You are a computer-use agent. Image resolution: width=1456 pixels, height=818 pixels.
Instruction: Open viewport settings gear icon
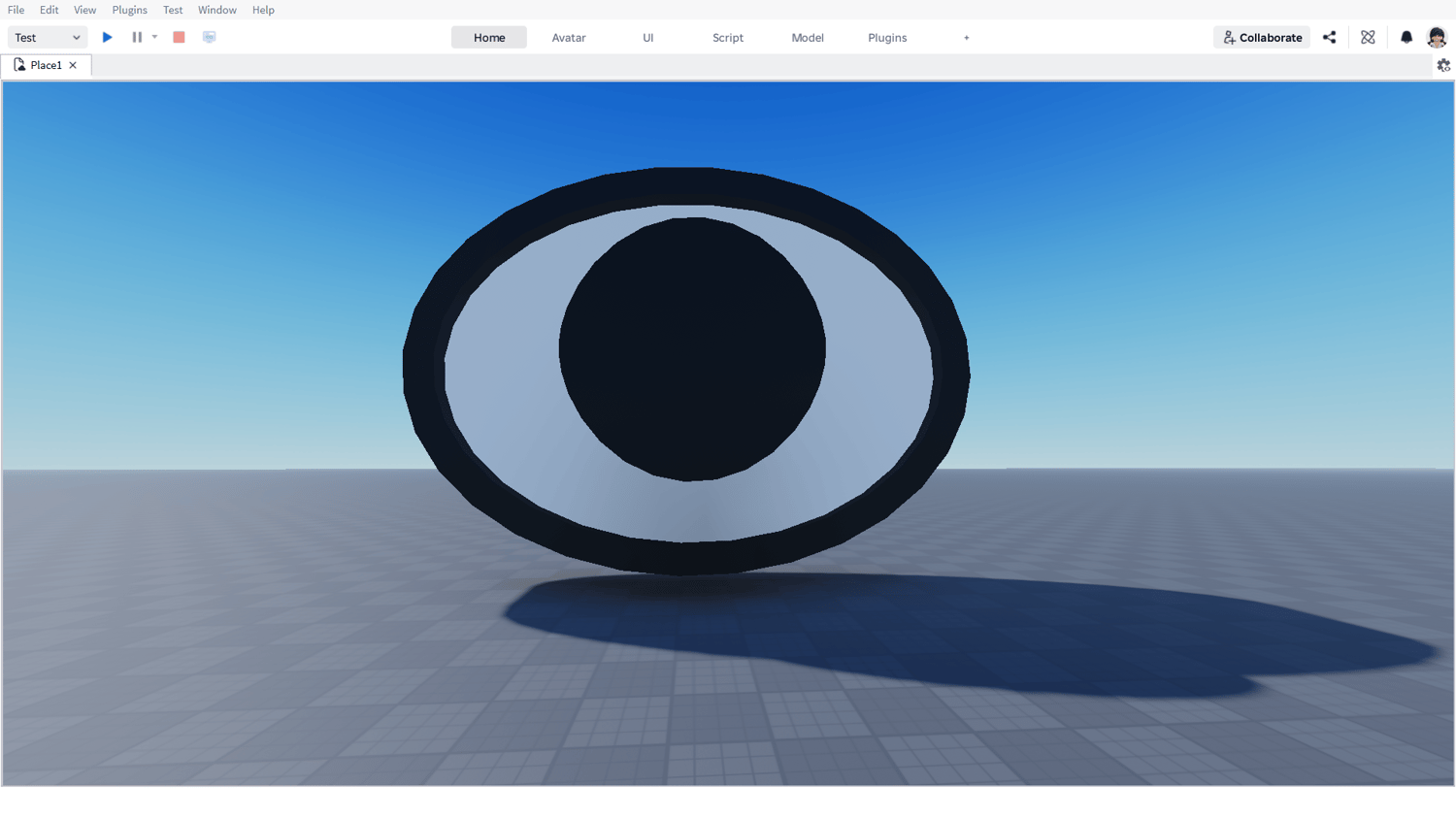pos(1443,65)
